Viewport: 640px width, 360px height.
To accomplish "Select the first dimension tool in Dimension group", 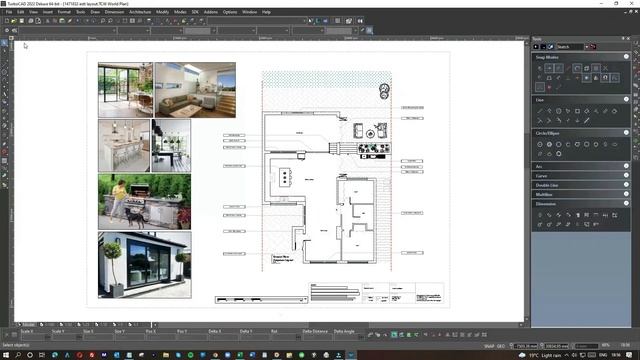I will pos(540,215).
